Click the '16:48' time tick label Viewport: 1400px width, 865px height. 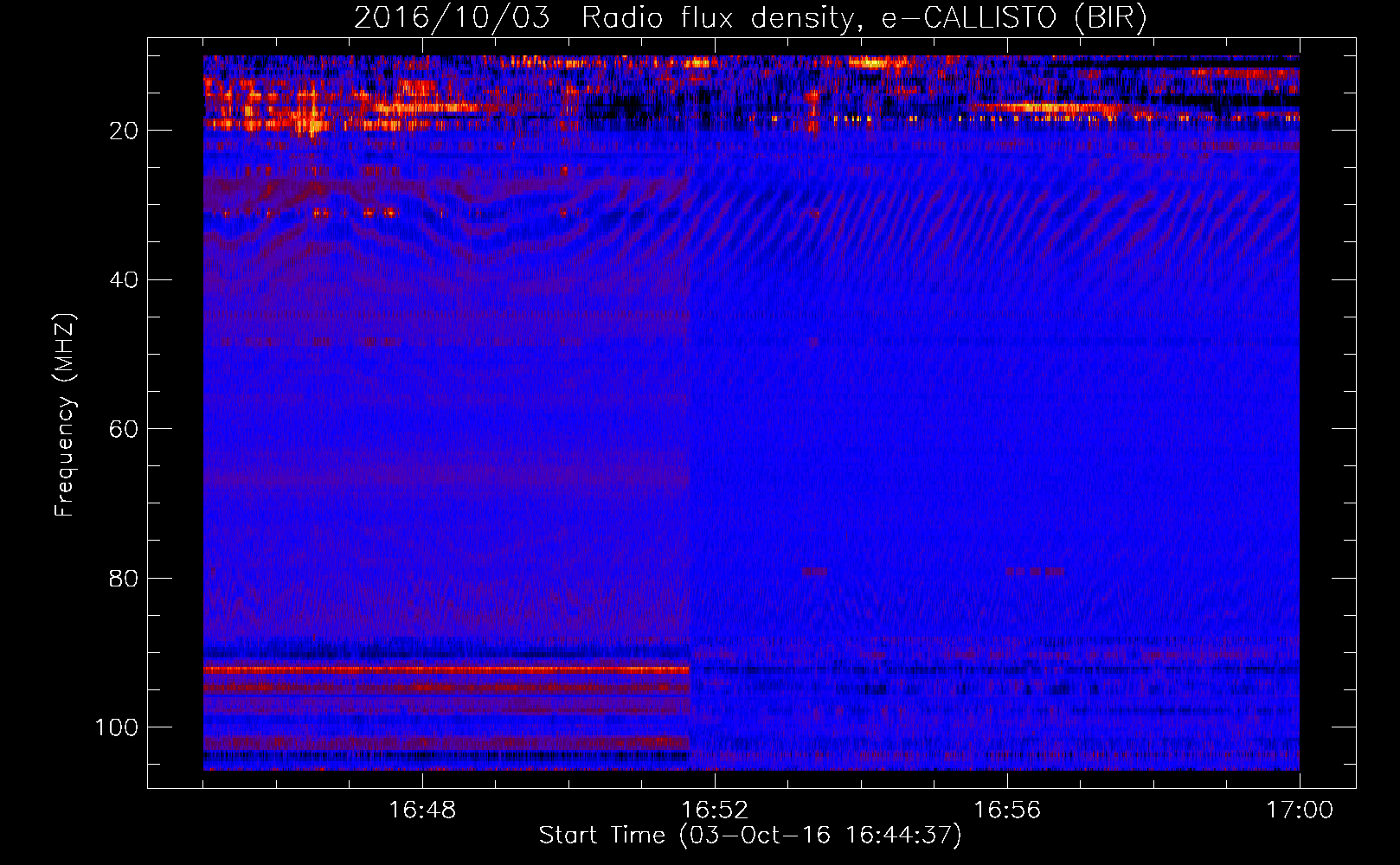point(422,811)
